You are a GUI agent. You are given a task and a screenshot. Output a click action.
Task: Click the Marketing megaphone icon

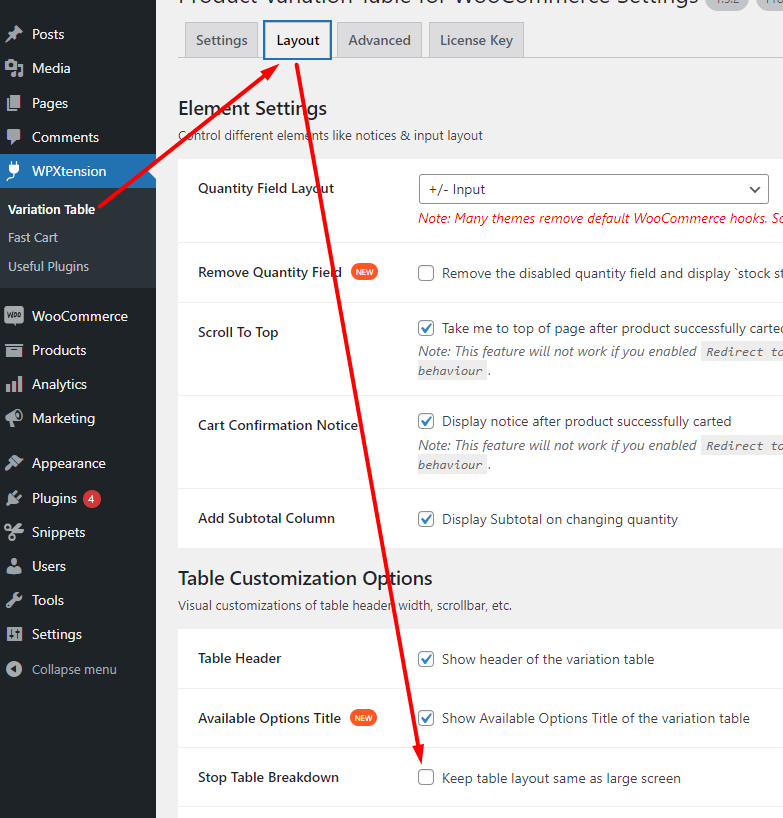point(14,418)
